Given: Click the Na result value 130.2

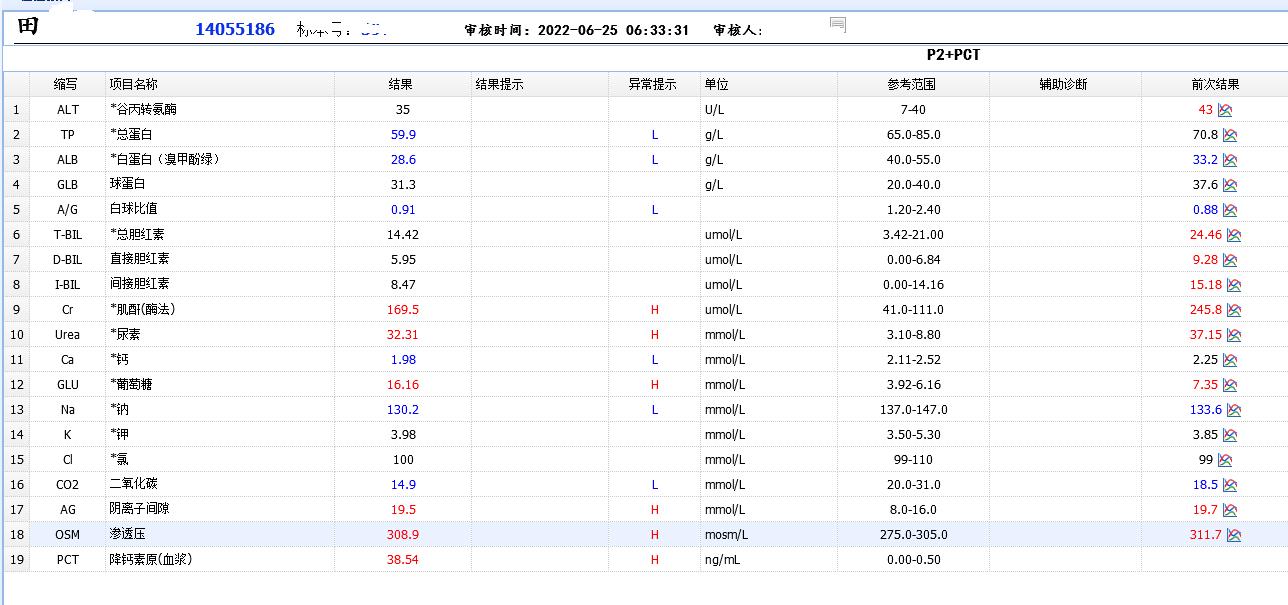Looking at the screenshot, I should 403,410.
